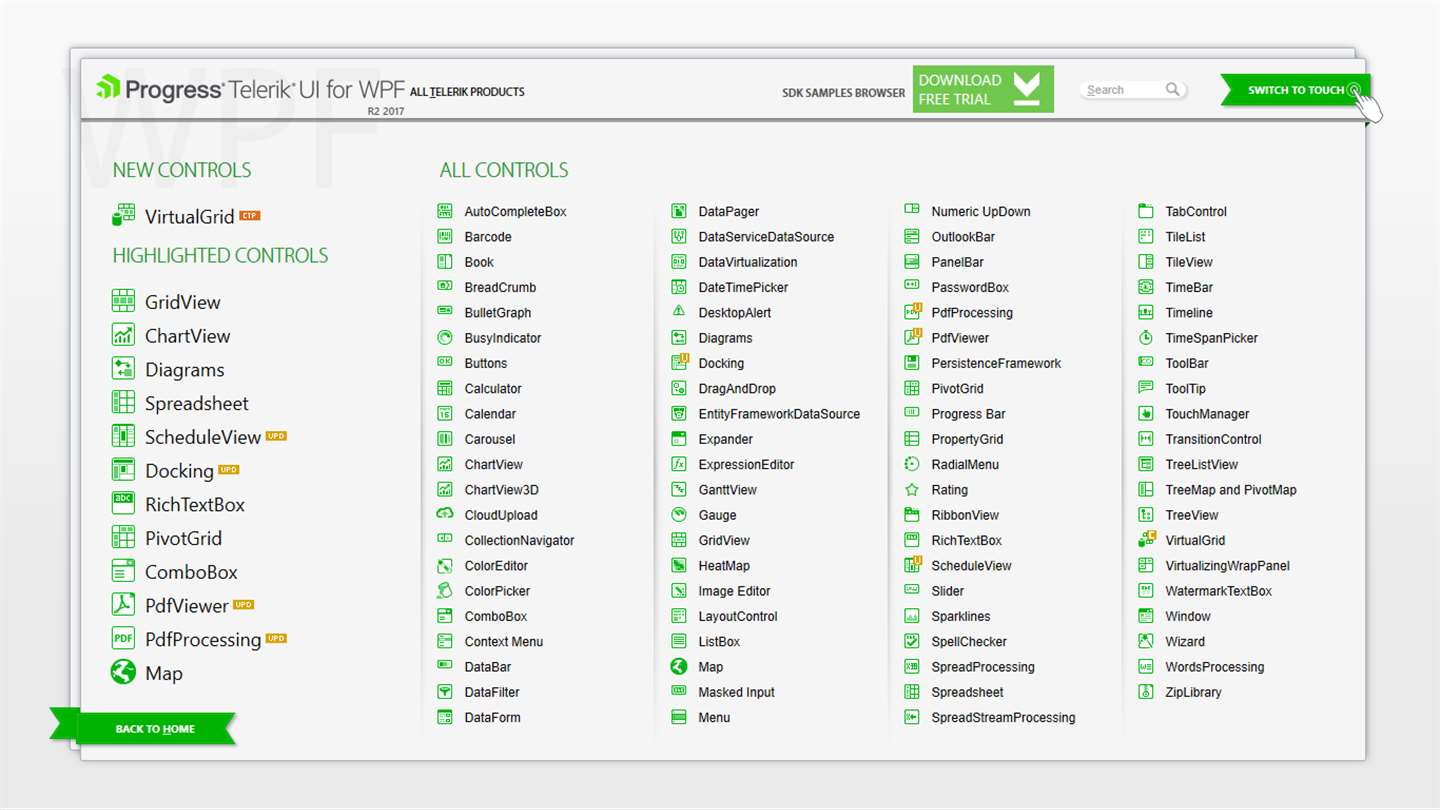The width and height of the screenshot is (1440, 810).
Task: Open the BreadCrumb control demo
Action: 500,287
